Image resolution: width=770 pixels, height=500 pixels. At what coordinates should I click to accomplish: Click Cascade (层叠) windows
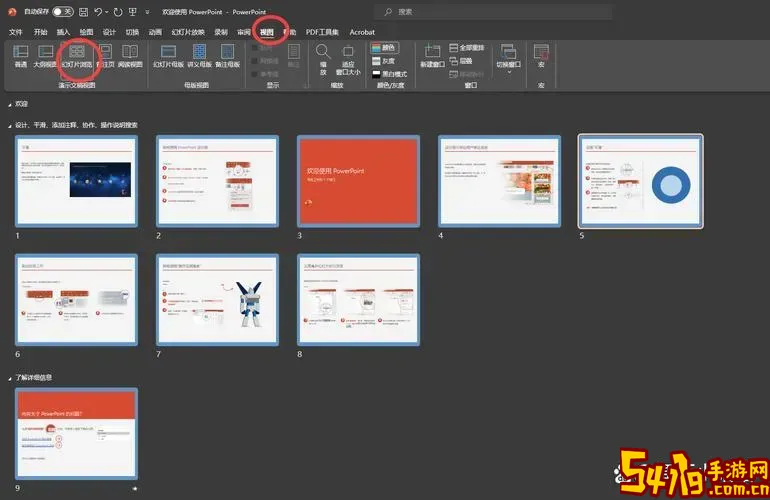pyautogui.click(x=461, y=61)
